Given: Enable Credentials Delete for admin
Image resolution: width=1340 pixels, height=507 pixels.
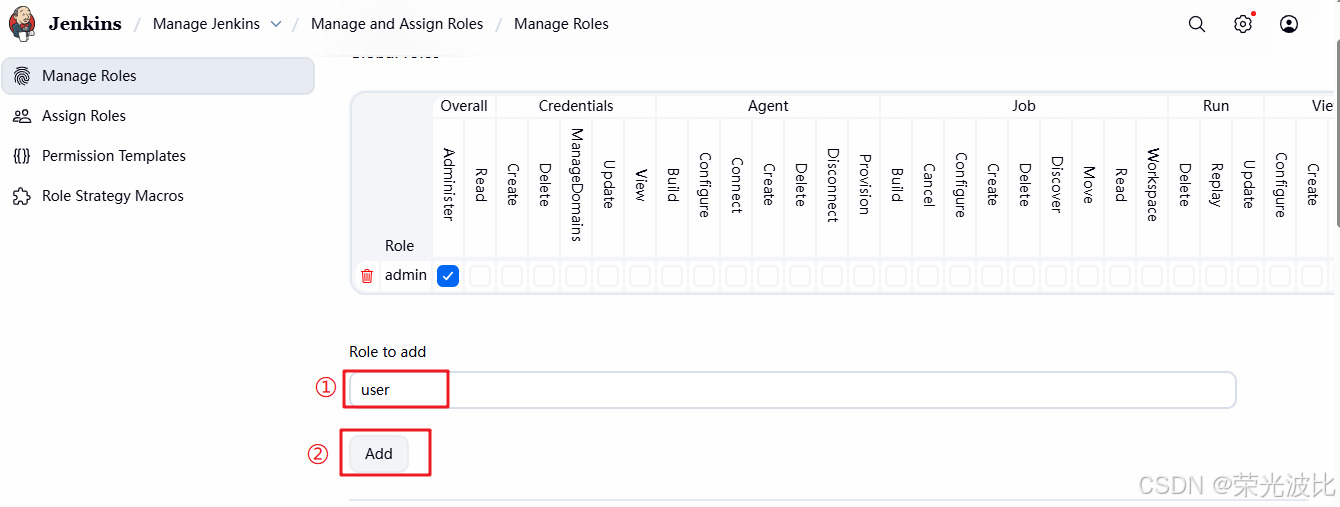Looking at the screenshot, I should (544, 276).
